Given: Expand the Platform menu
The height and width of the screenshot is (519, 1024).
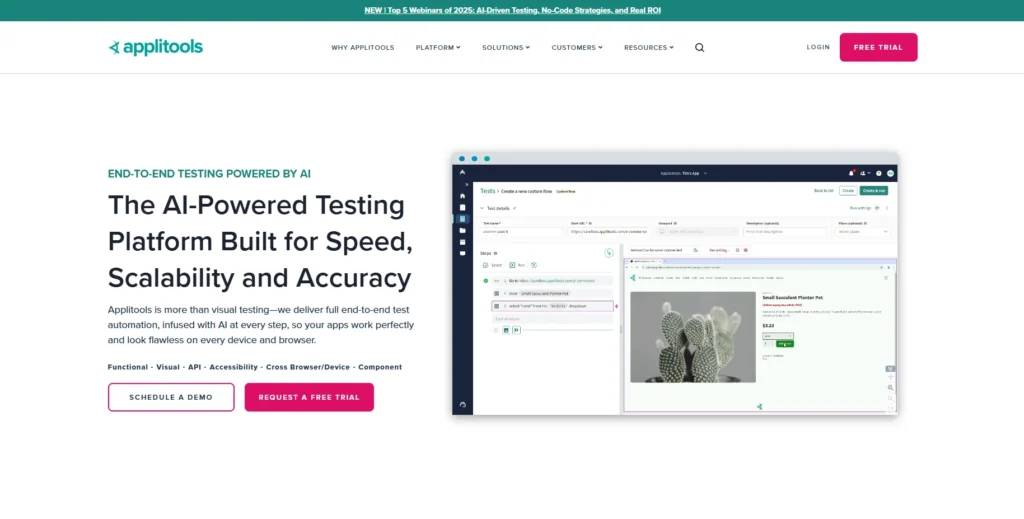Looking at the screenshot, I should point(438,48).
